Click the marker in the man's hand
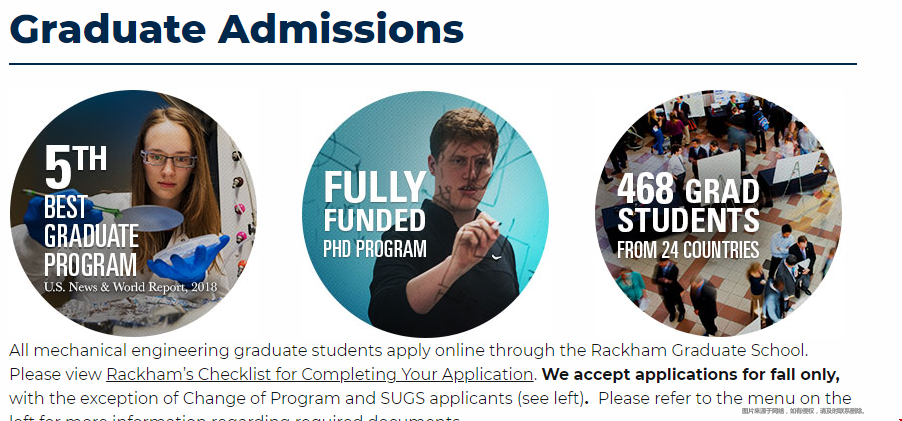This screenshot has width=902, height=421. click(492, 225)
